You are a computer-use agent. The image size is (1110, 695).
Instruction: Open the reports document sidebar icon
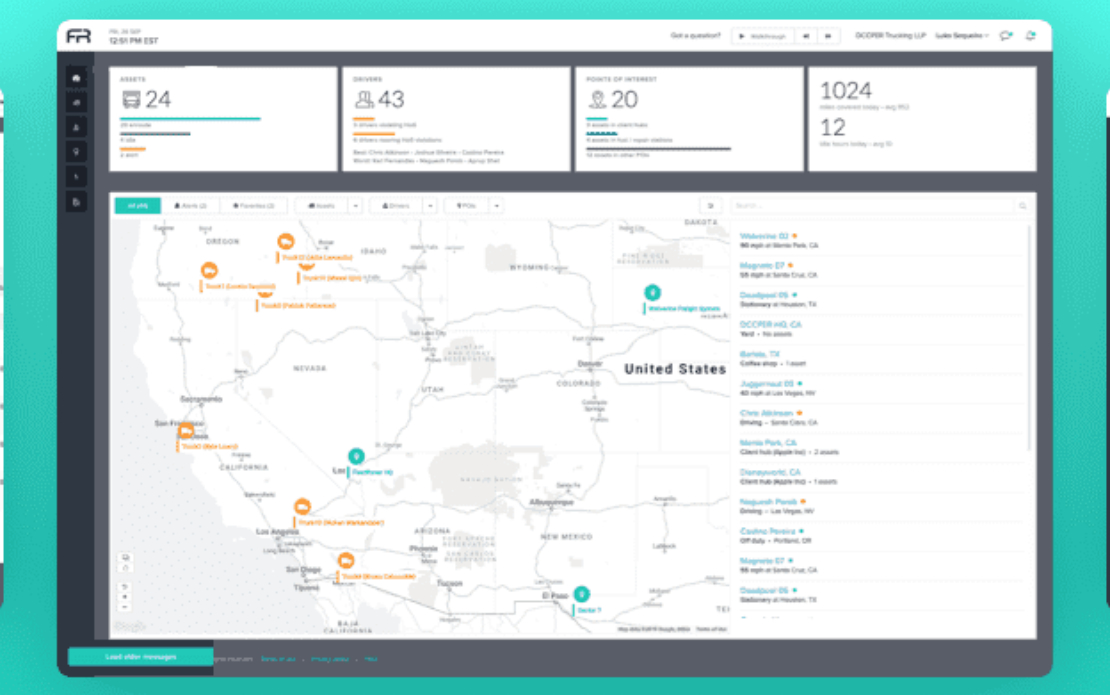click(x=76, y=202)
